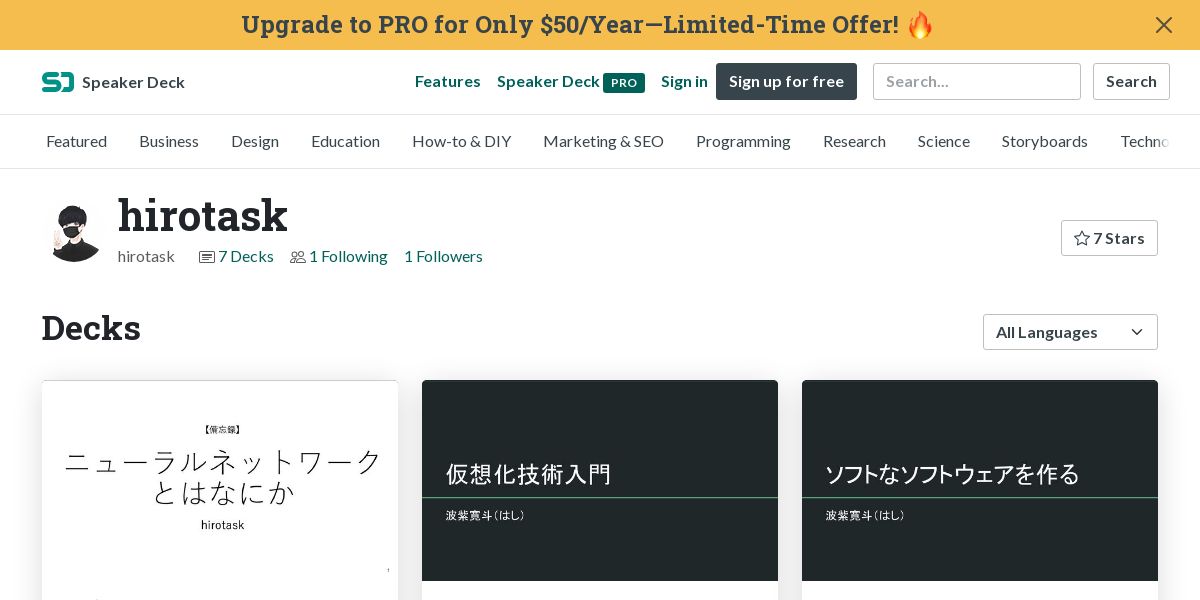
Task: Click the people icon beside 1 Following
Action: (298, 257)
